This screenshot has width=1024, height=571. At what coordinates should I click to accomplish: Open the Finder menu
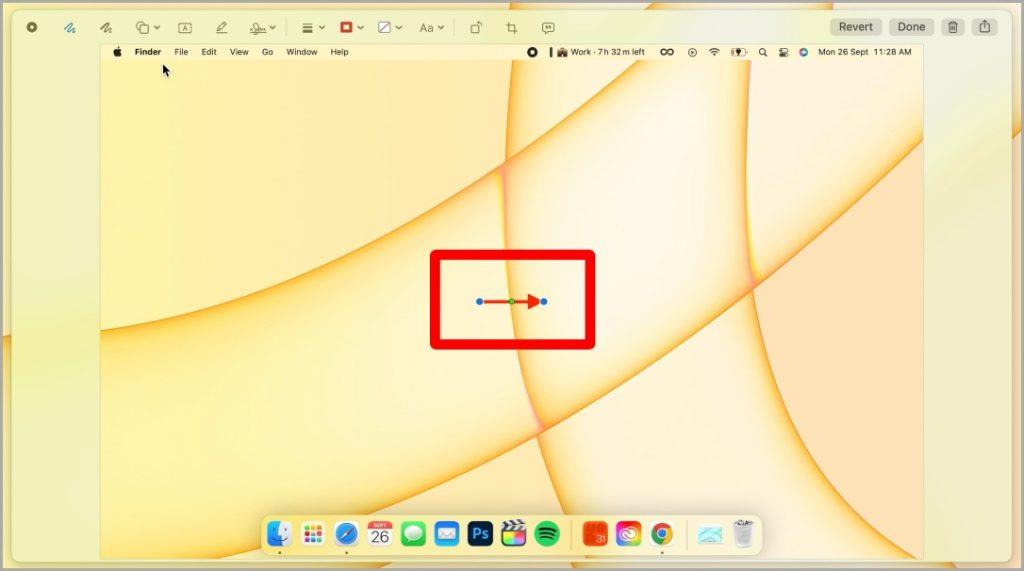148,52
